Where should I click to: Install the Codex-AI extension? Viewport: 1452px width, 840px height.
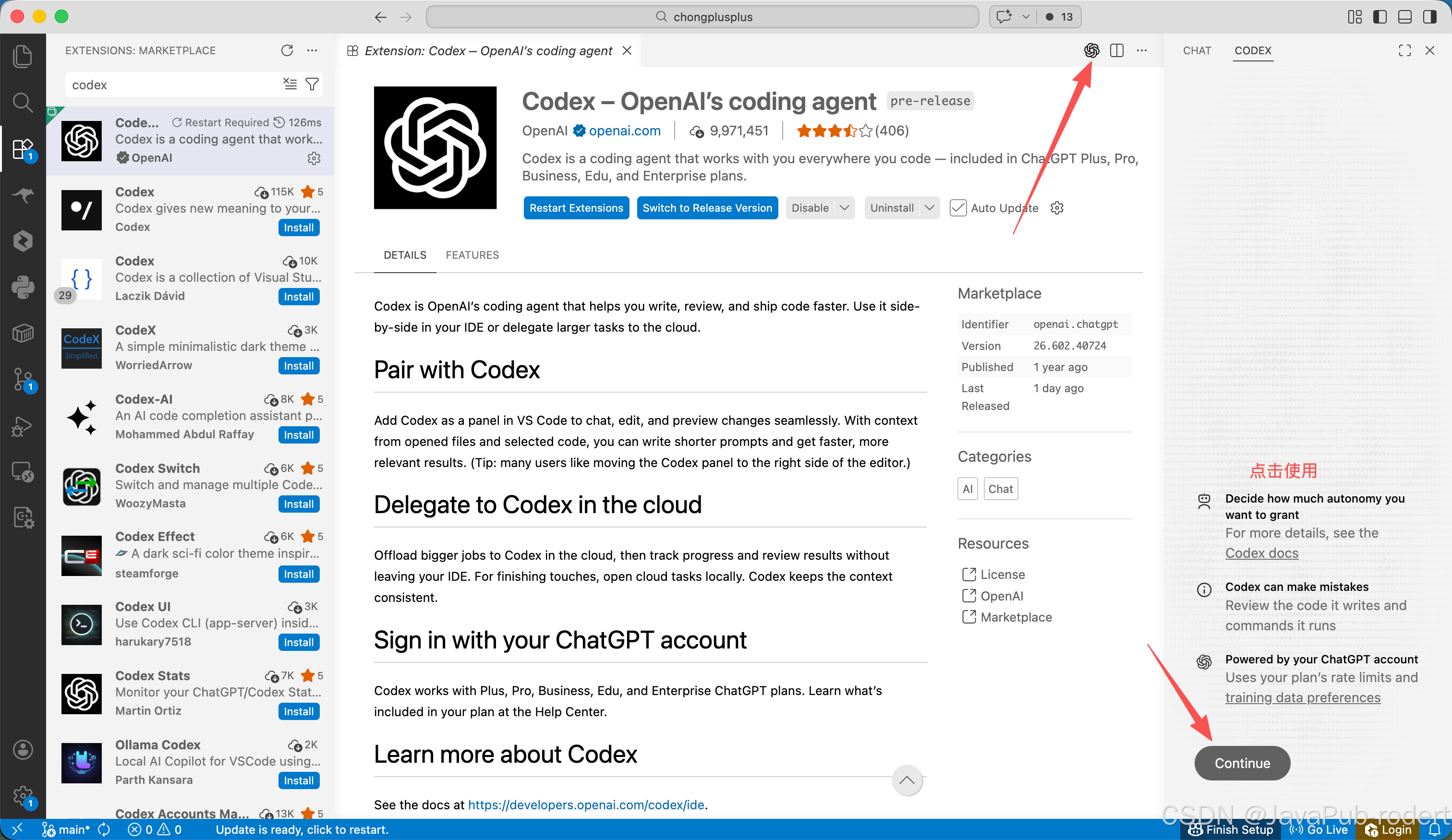pyautogui.click(x=299, y=434)
